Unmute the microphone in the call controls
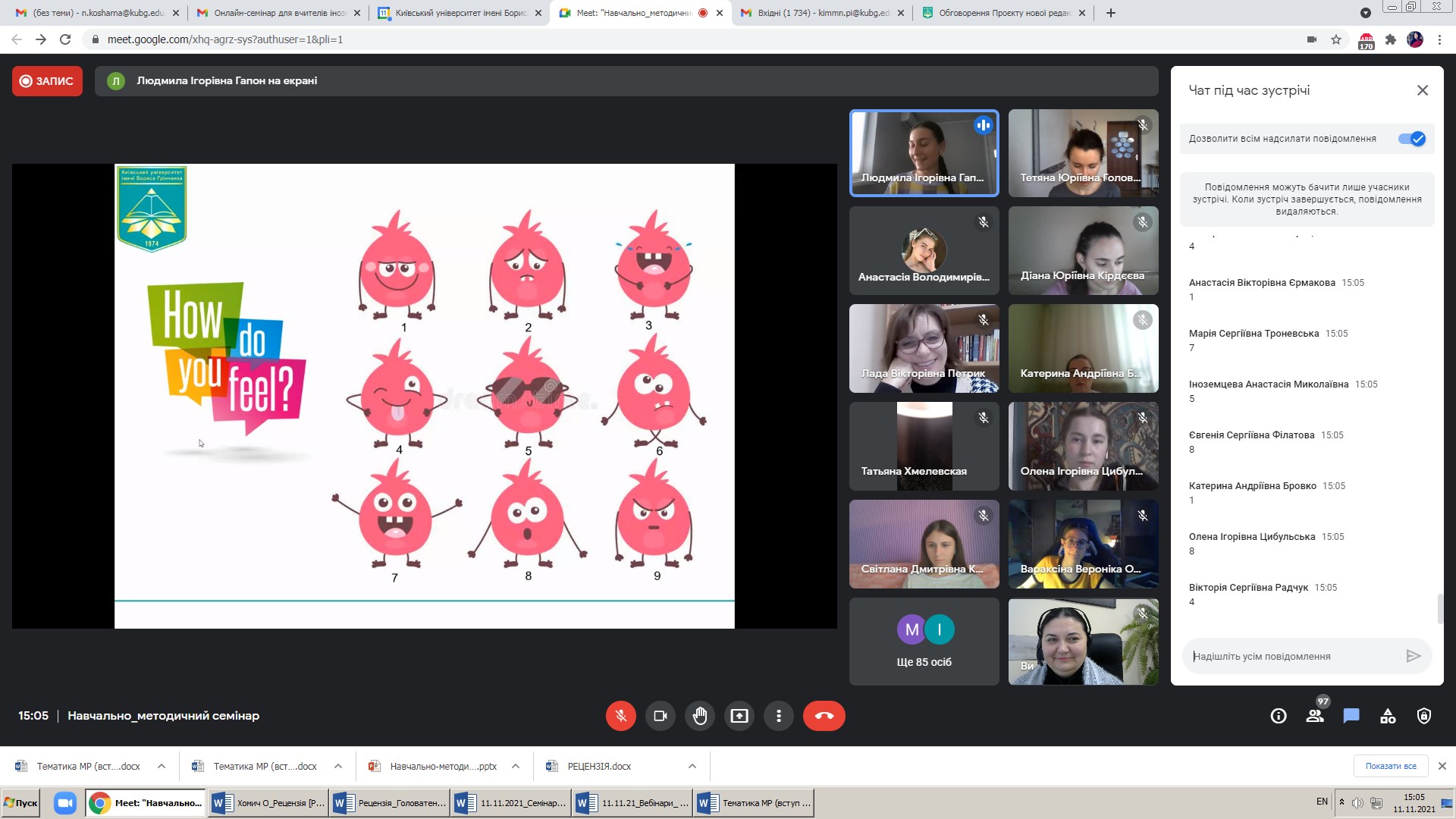This screenshot has height=819, width=1456. pos(620,716)
